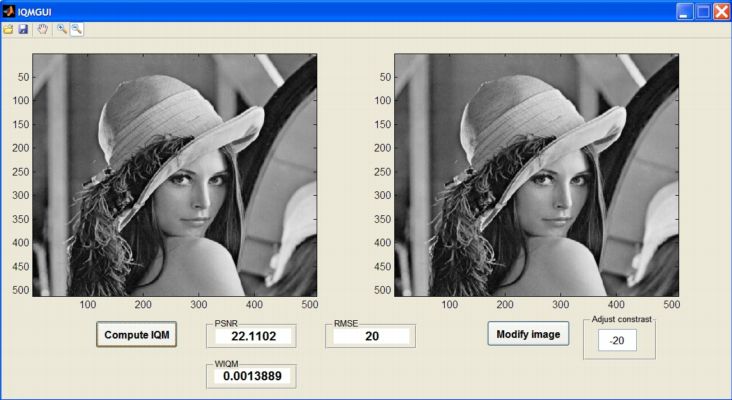Click the IQMGUI window title text
732x400 pixels.
pyautogui.click(x=35, y=12)
